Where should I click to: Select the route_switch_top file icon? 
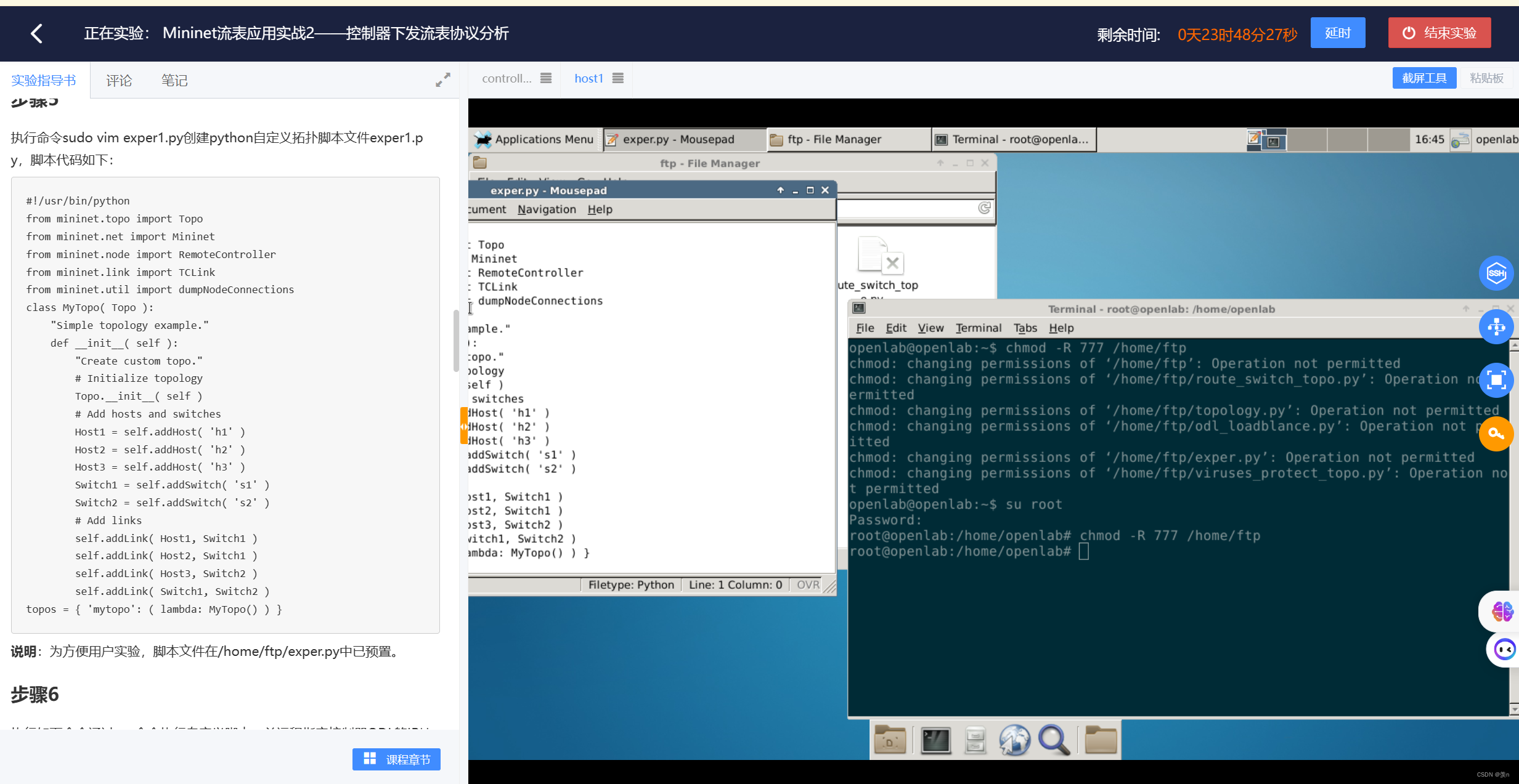[x=880, y=255]
